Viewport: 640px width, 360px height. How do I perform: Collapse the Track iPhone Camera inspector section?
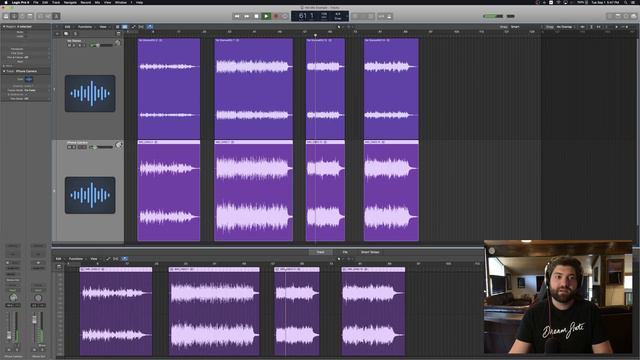pyautogui.click(x=4, y=71)
